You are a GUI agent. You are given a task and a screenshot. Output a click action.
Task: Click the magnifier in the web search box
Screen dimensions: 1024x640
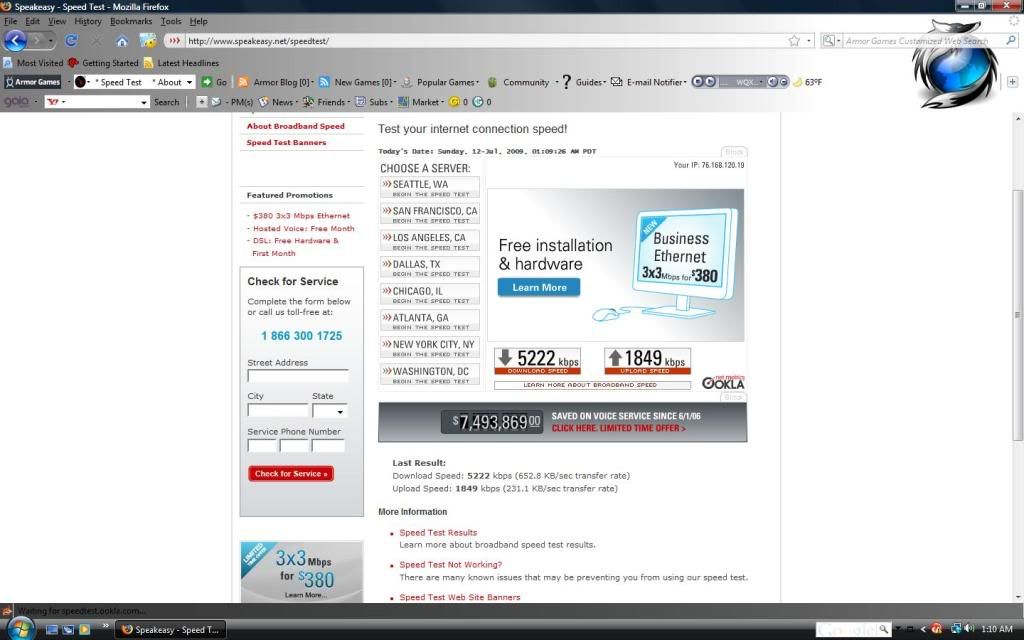tap(1011, 40)
